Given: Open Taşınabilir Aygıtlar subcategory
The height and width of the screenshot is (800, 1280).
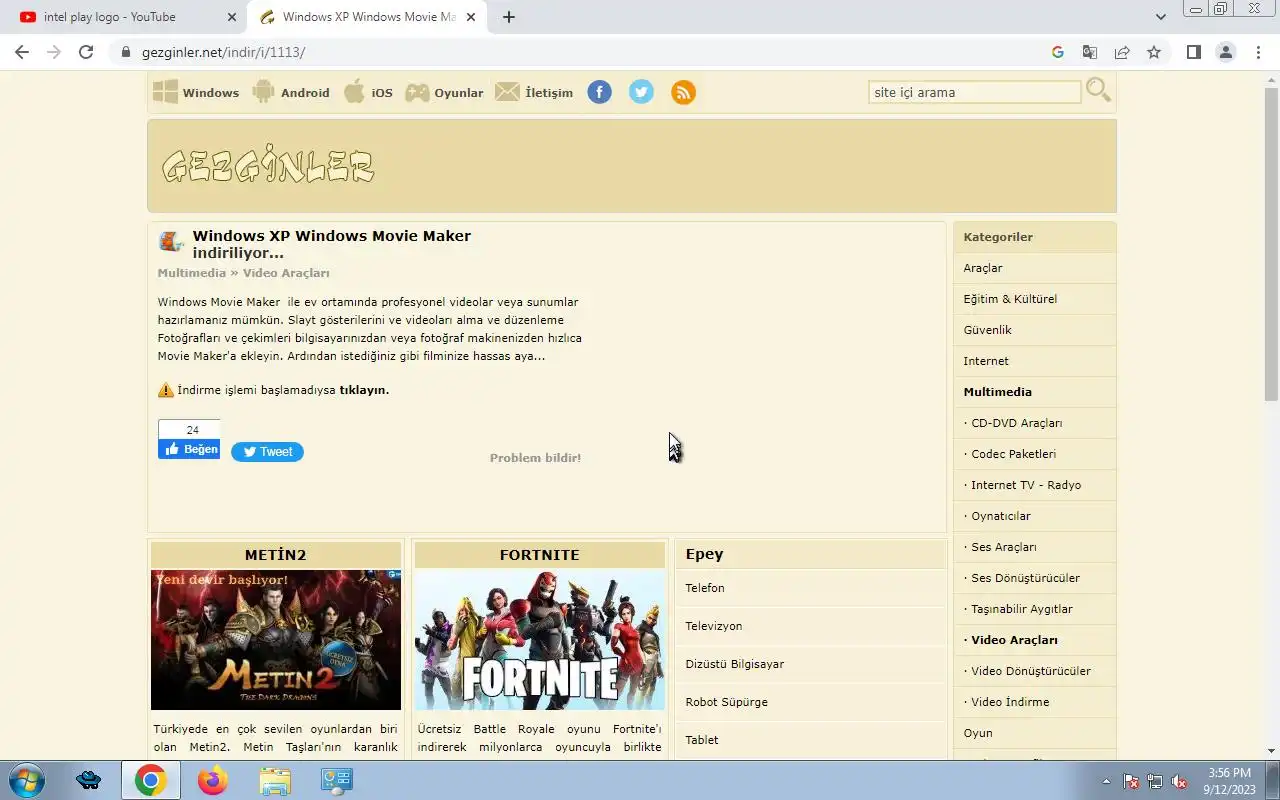Looking at the screenshot, I should pos(1034,609).
